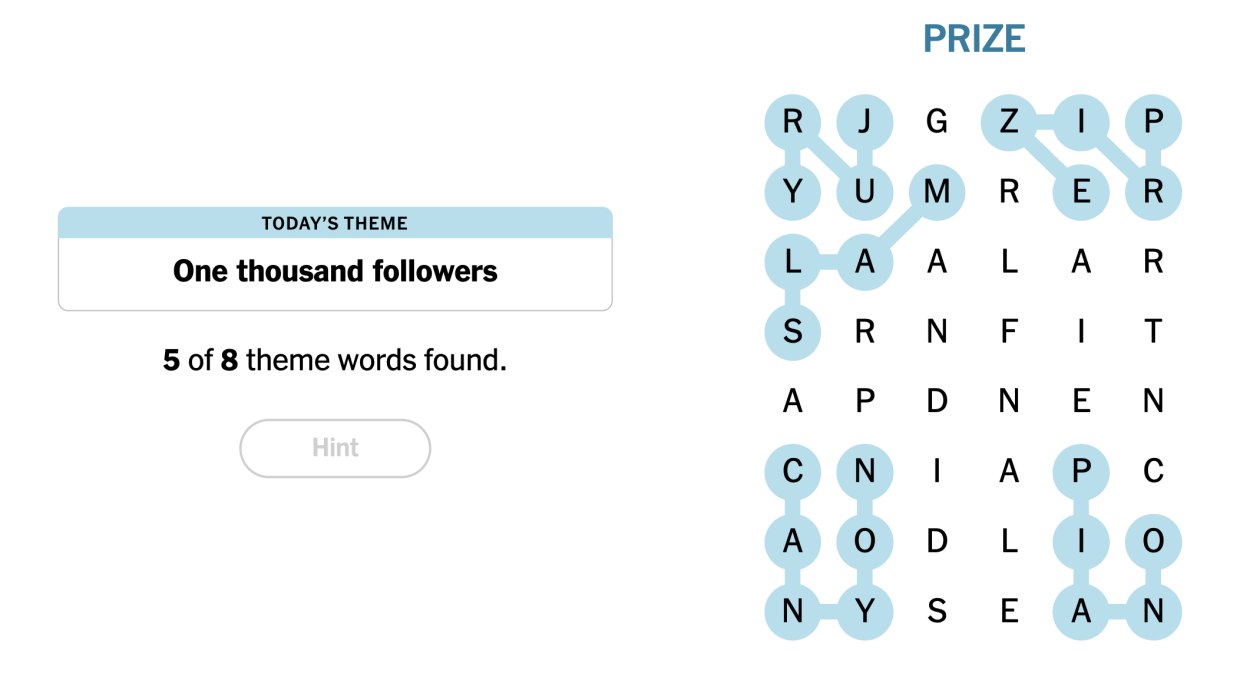Click the letter Z starting the word ZIP

(1010, 122)
